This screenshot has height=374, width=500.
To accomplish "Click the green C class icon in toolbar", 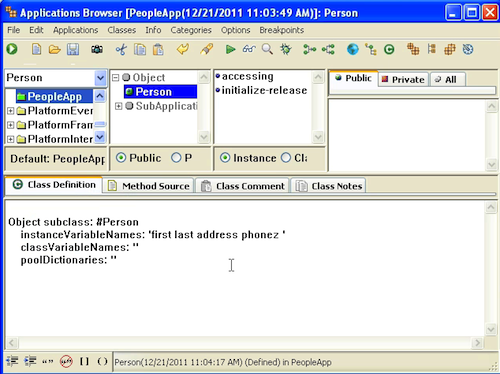I will pos(389,50).
